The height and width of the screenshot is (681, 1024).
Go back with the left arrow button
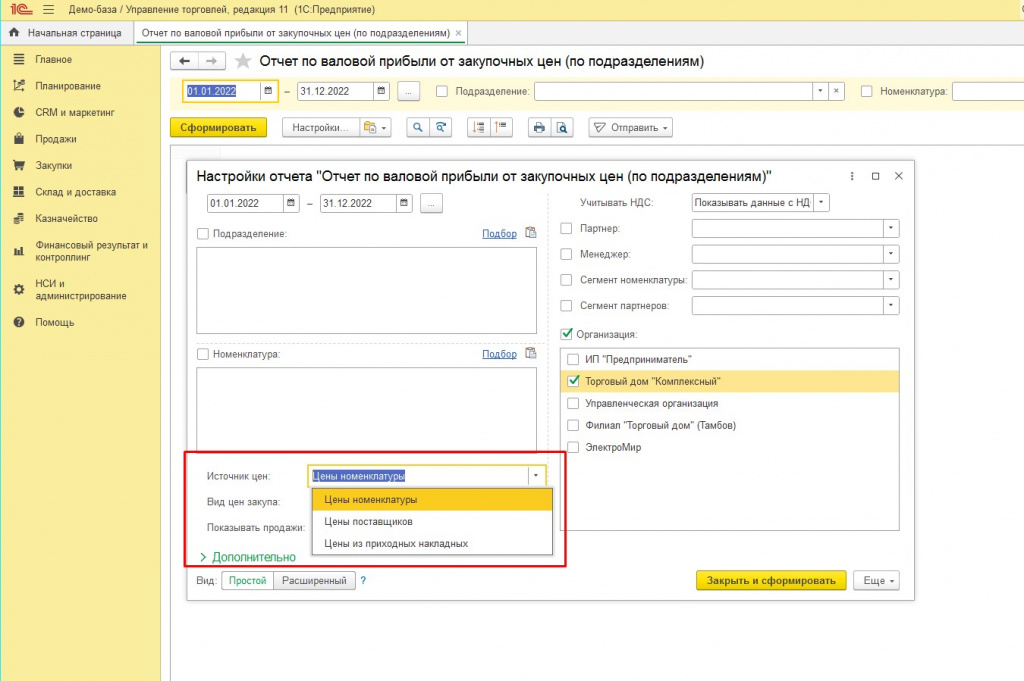click(184, 61)
